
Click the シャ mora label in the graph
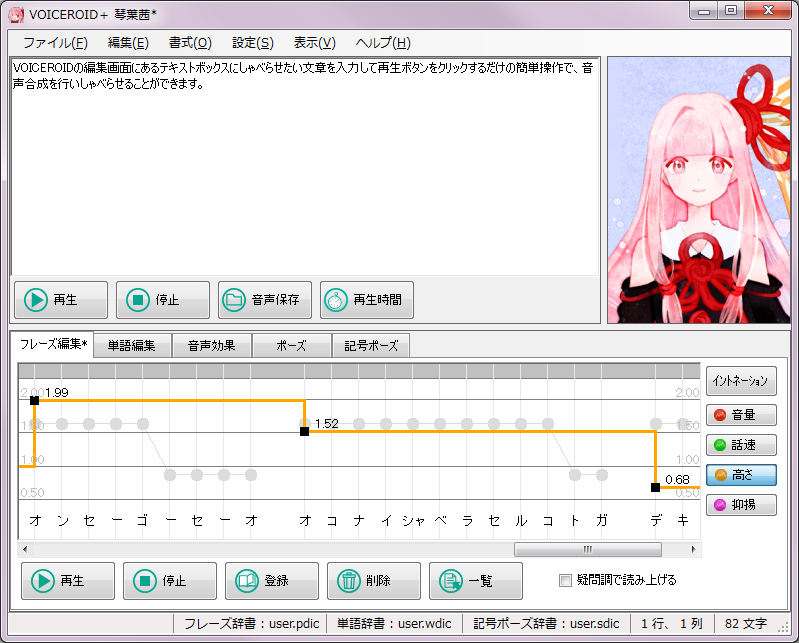(413, 520)
